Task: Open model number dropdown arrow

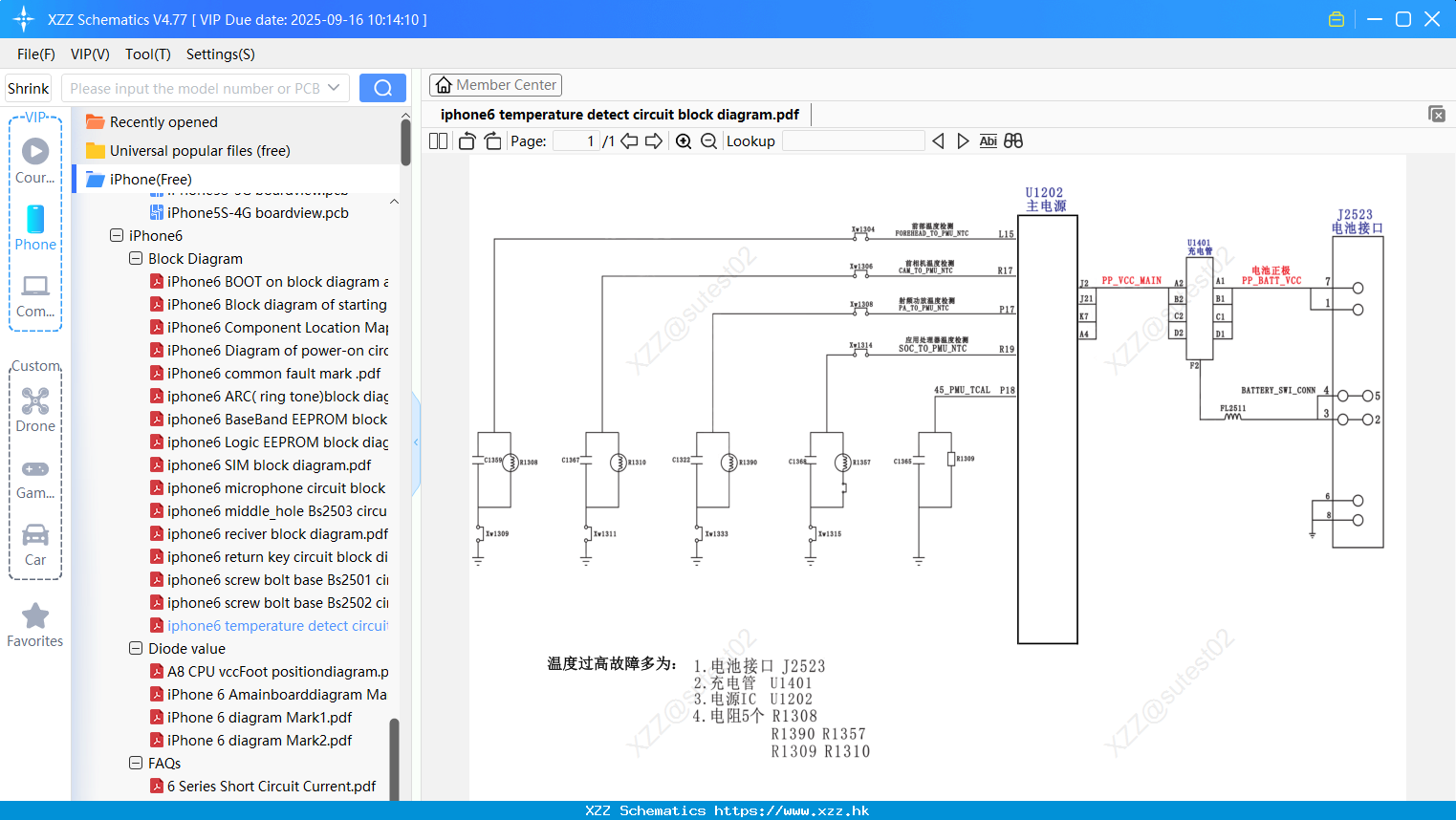Action: pyautogui.click(x=334, y=88)
